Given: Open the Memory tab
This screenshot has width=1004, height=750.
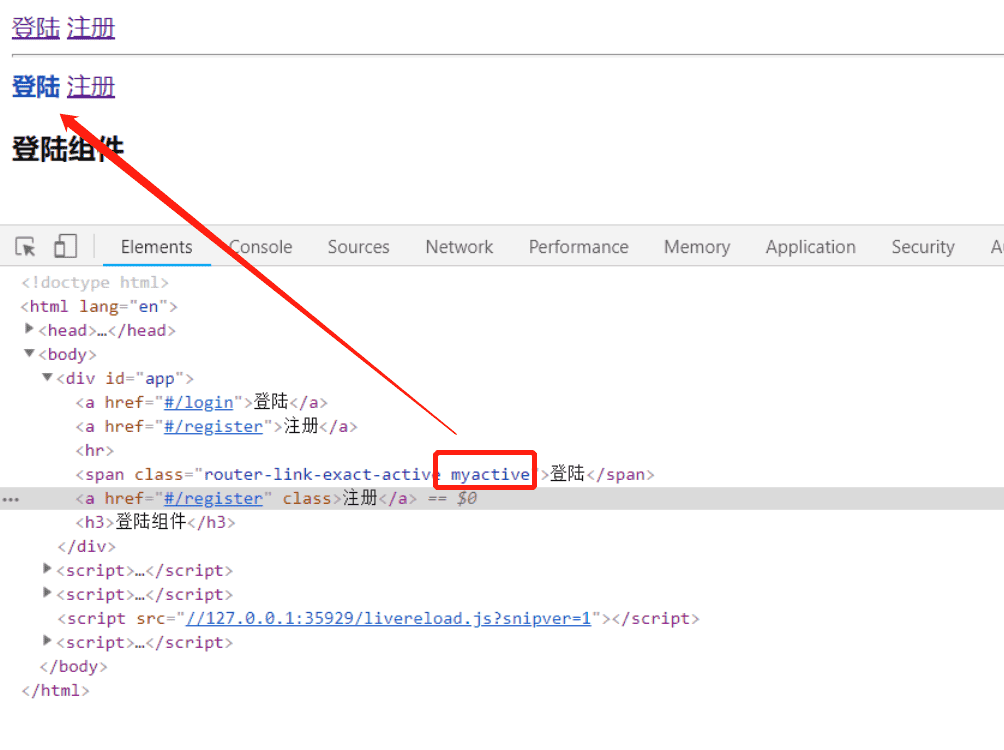Looking at the screenshot, I should point(697,247).
